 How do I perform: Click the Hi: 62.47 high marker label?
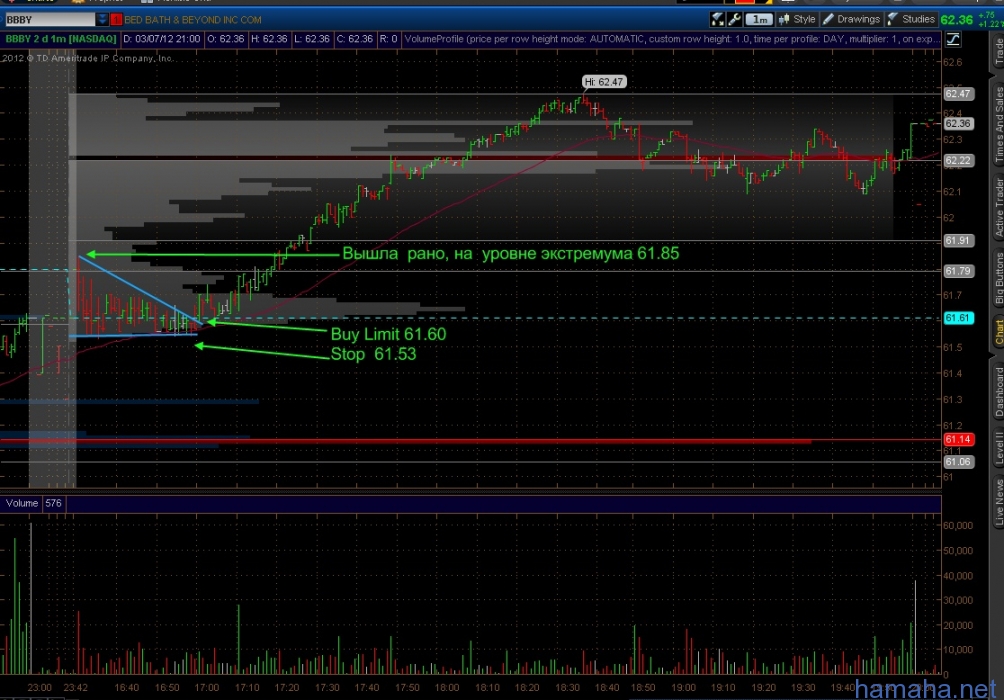(604, 82)
